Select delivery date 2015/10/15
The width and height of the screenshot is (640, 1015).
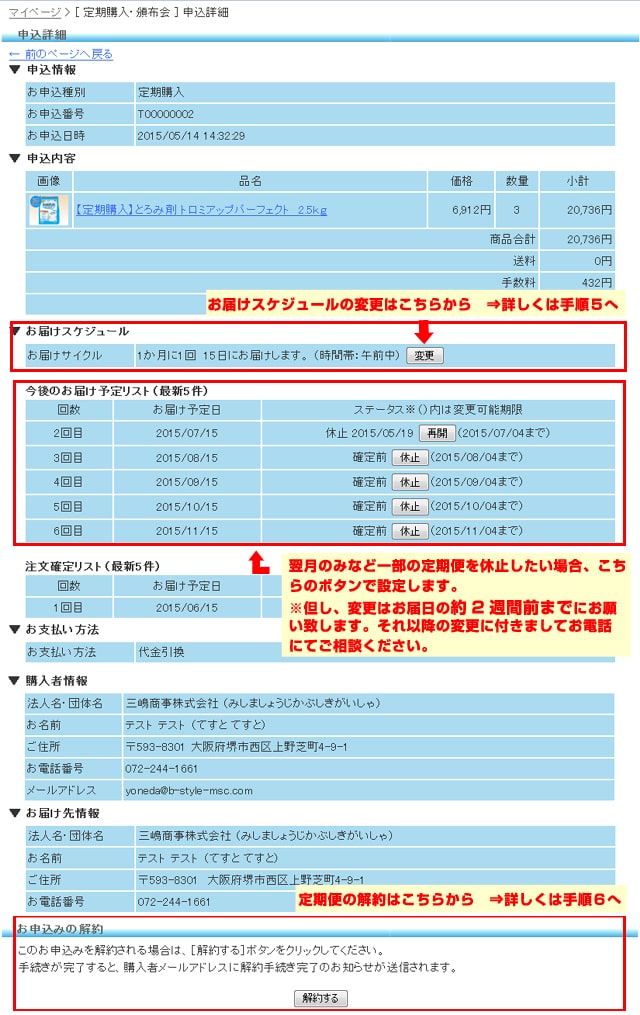pyautogui.click(x=187, y=507)
